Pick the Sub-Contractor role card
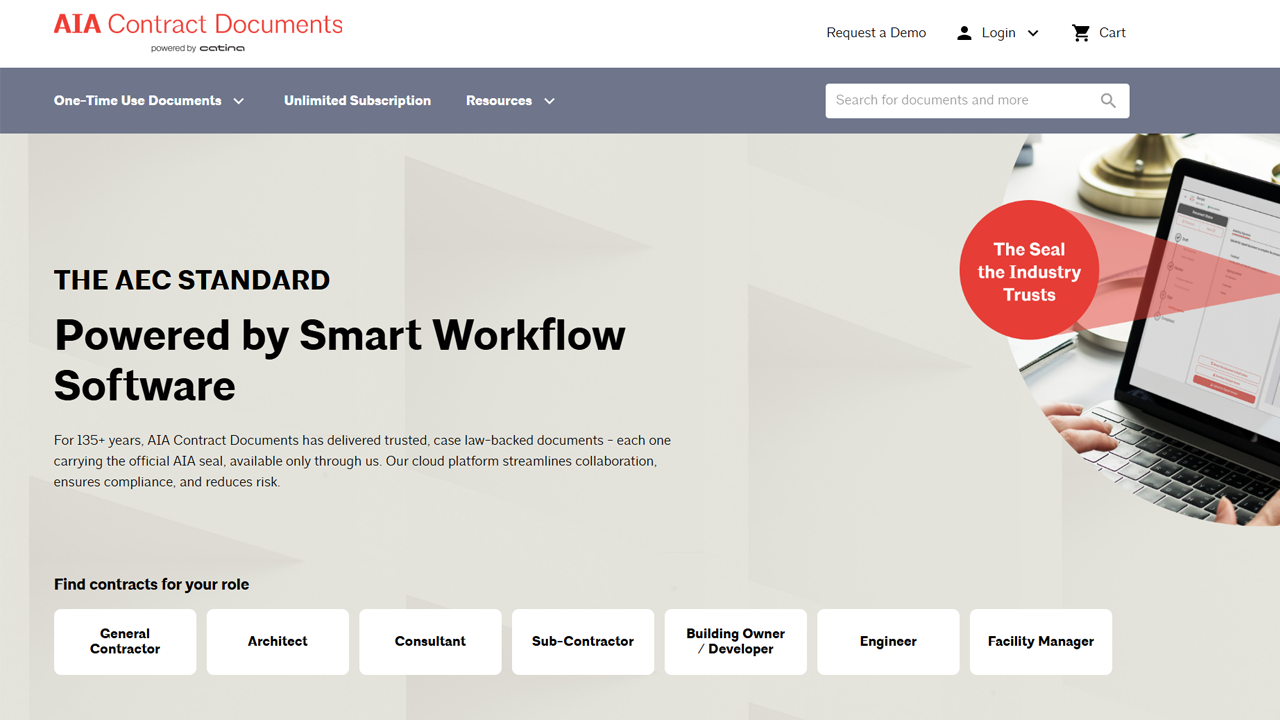 583,641
